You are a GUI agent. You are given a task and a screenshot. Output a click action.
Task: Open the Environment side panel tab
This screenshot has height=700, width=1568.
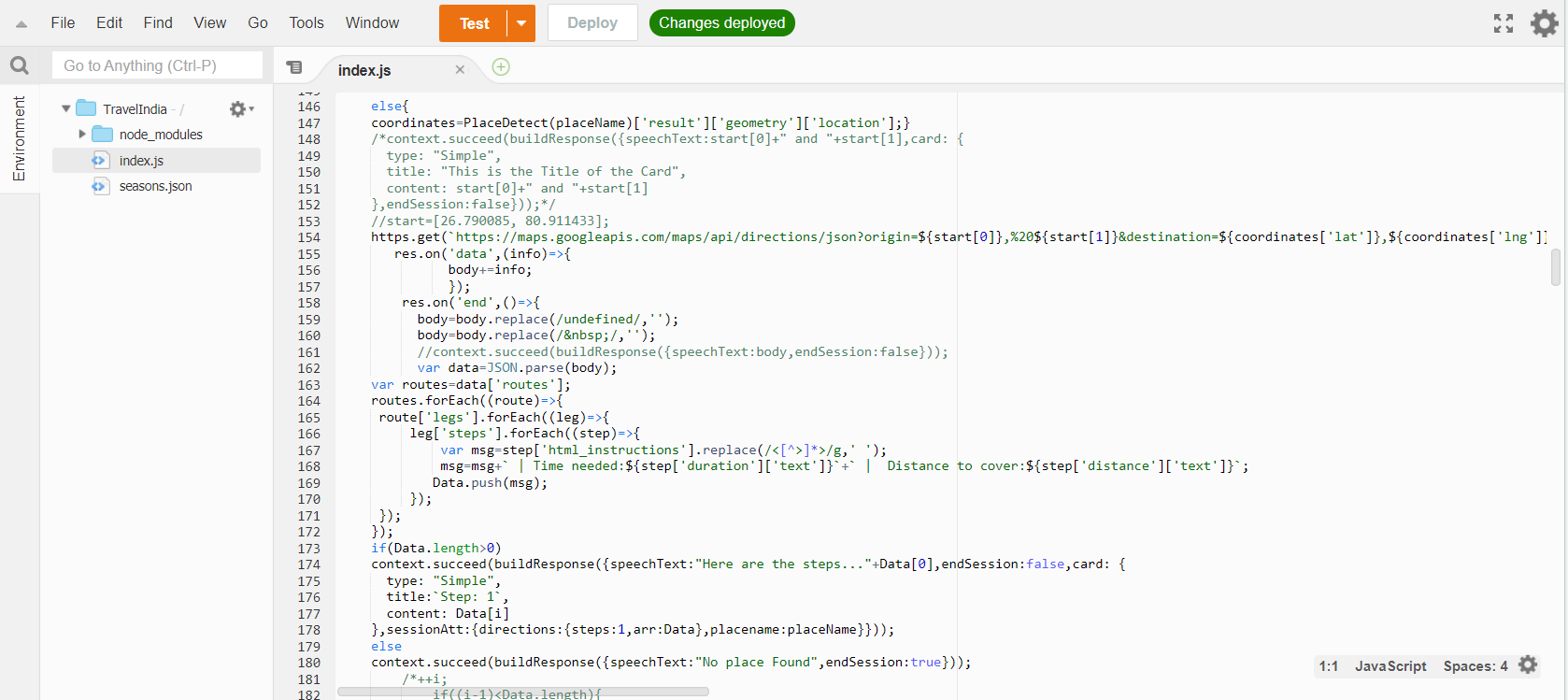(x=19, y=138)
